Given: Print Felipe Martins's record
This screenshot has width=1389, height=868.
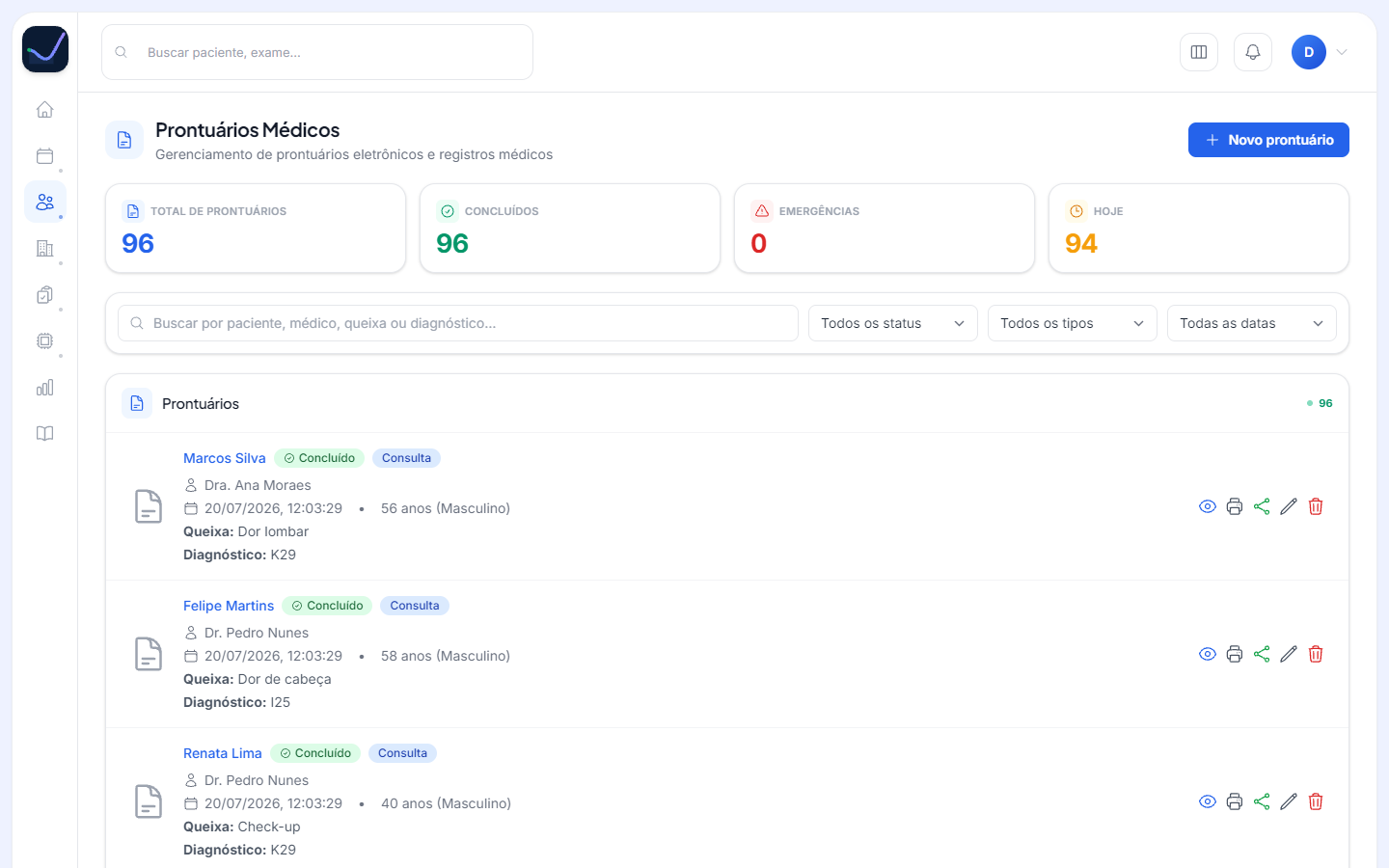Looking at the screenshot, I should 1235,654.
